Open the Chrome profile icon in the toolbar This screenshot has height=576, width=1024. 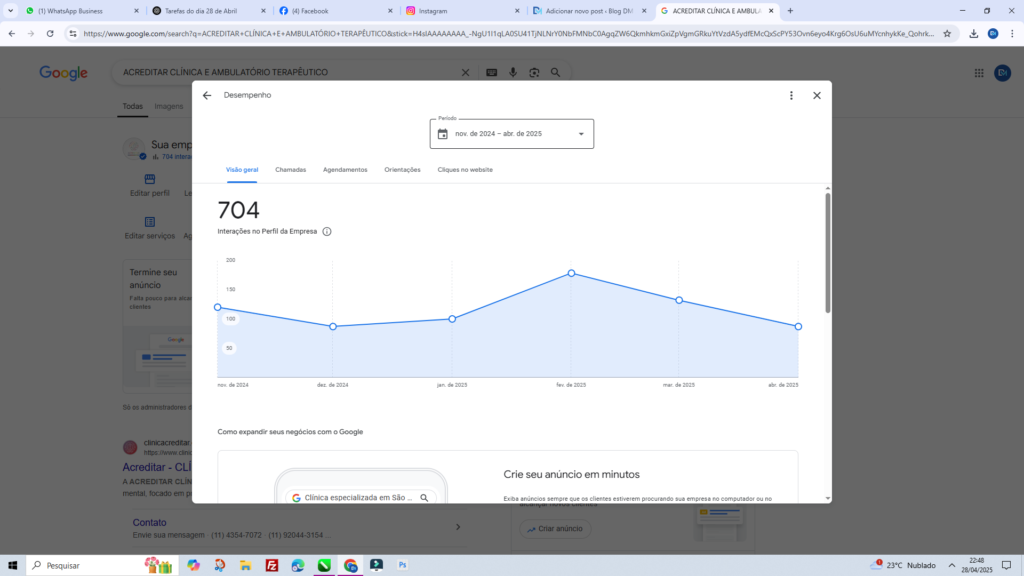pyautogui.click(x=993, y=34)
